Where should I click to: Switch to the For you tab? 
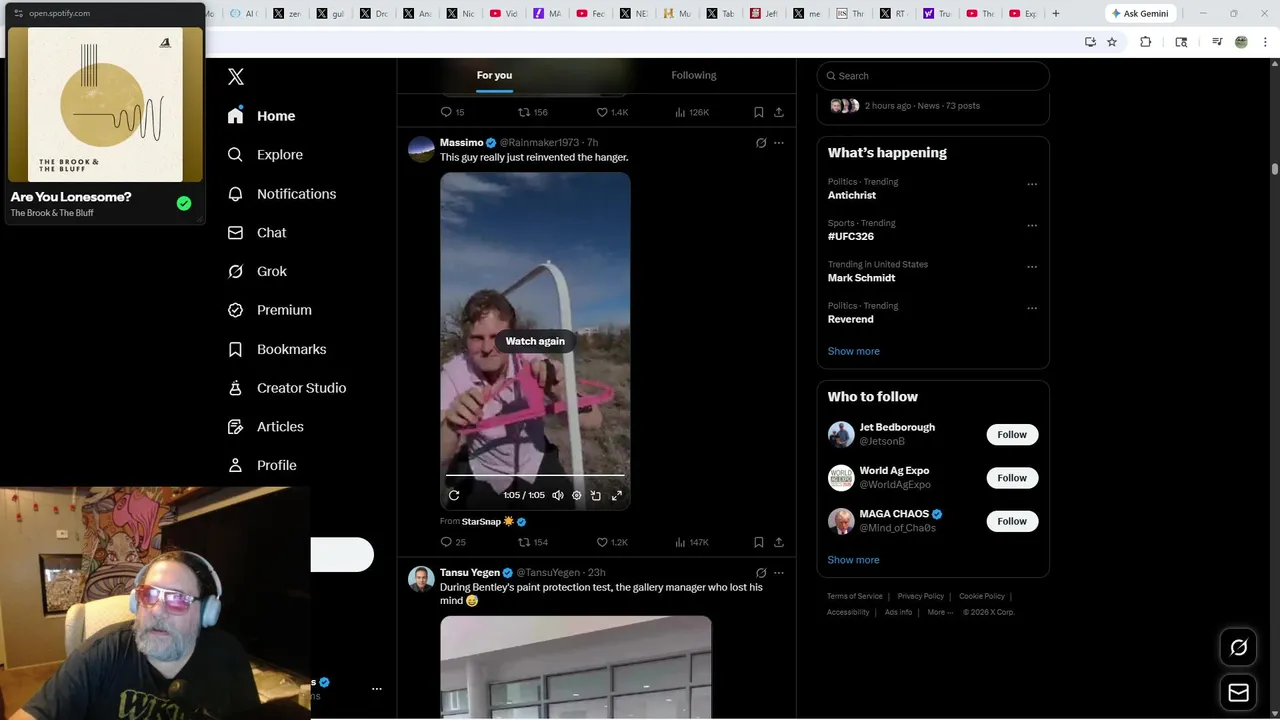click(x=494, y=75)
